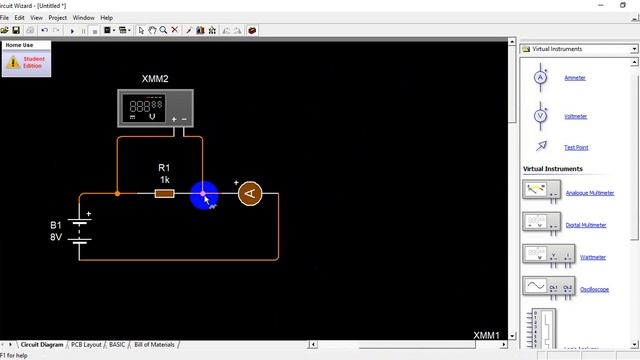Select the Wattmeter instrument thumbnail
The width and height of the screenshot is (640, 360).
click(549, 256)
